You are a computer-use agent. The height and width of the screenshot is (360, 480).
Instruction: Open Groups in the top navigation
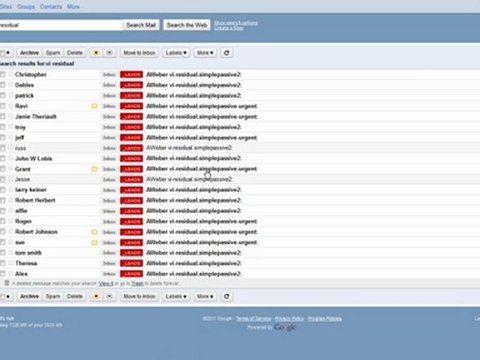[x=26, y=6]
